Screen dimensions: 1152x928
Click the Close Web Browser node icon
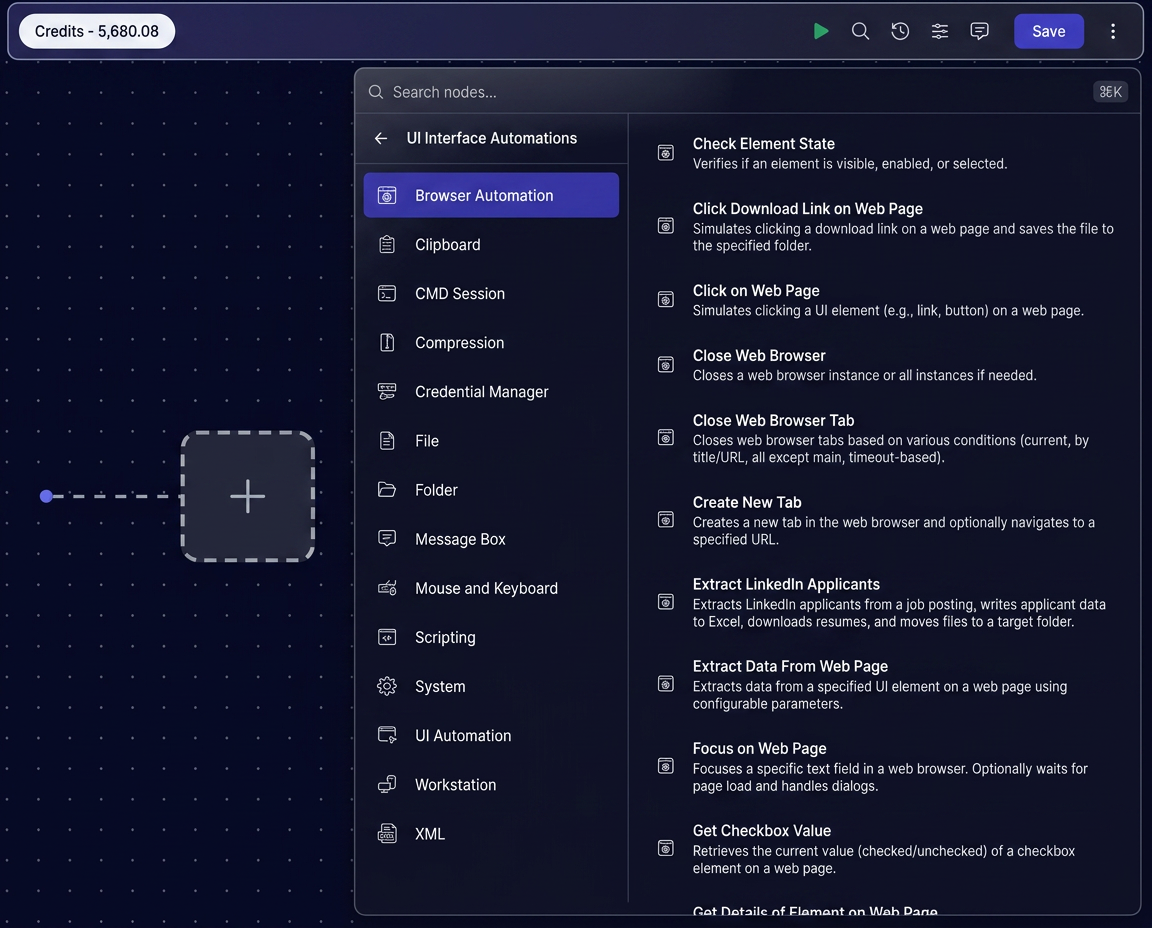666,364
